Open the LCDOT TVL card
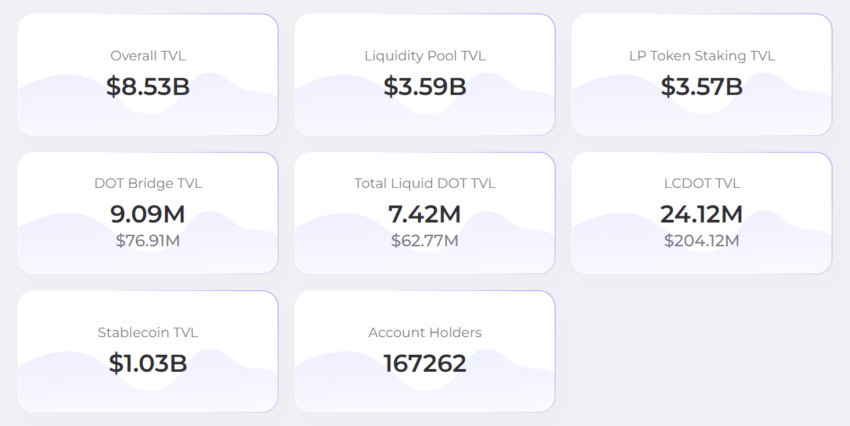Image resolution: width=850 pixels, height=426 pixels. click(x=702, y=213)
